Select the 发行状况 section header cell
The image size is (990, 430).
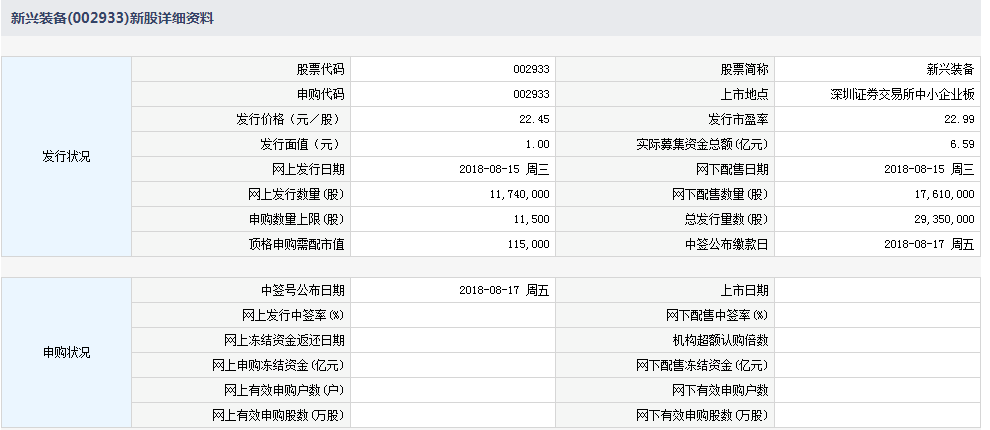pos(66,157)
